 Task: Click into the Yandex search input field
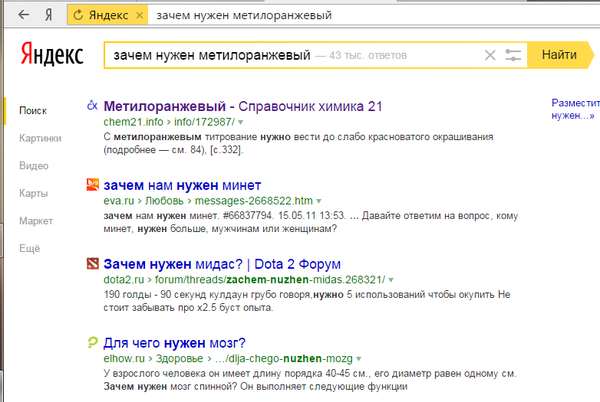click(293, 55)
